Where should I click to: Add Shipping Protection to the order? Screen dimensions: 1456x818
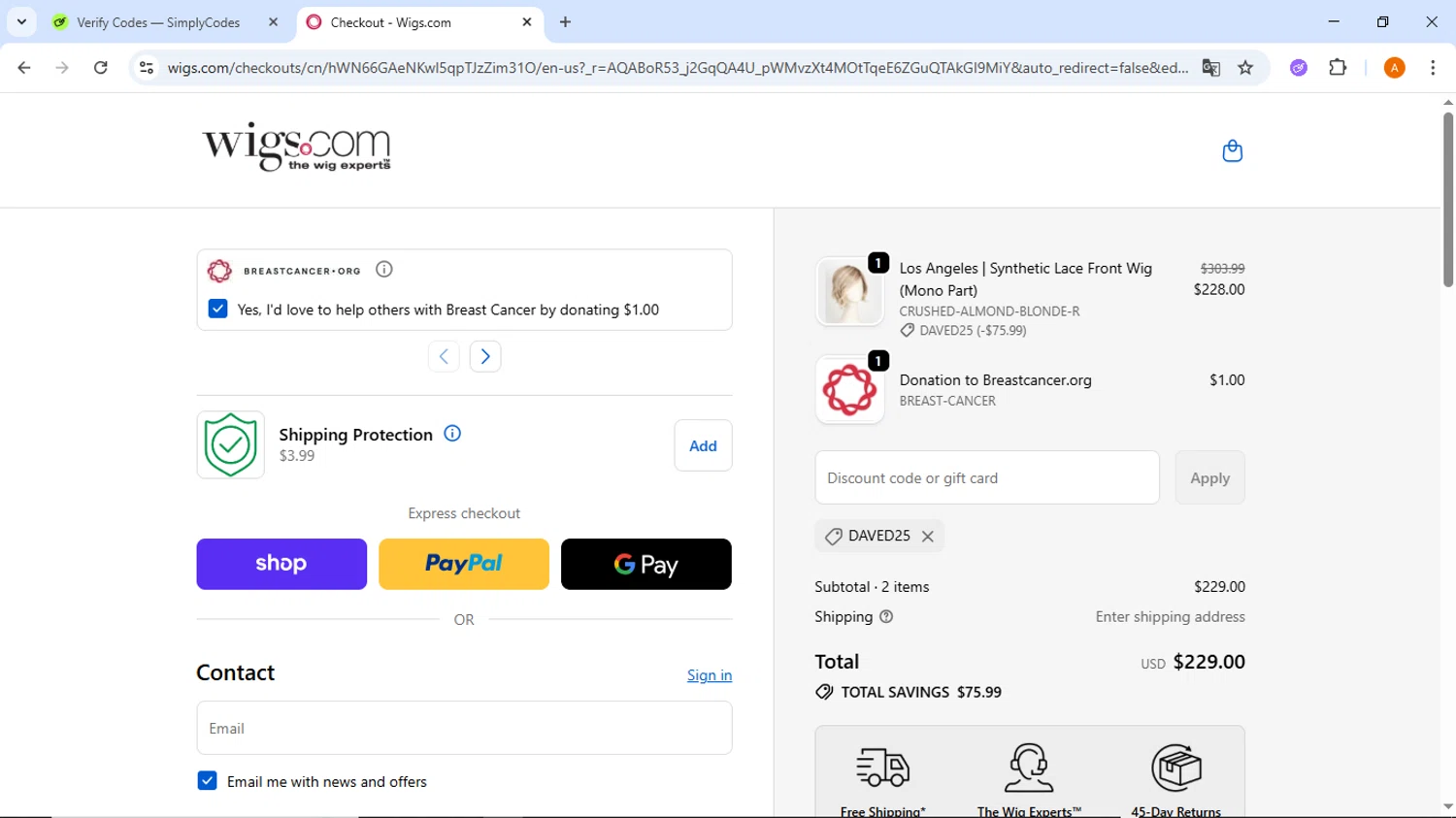click(x=703, y=445)
